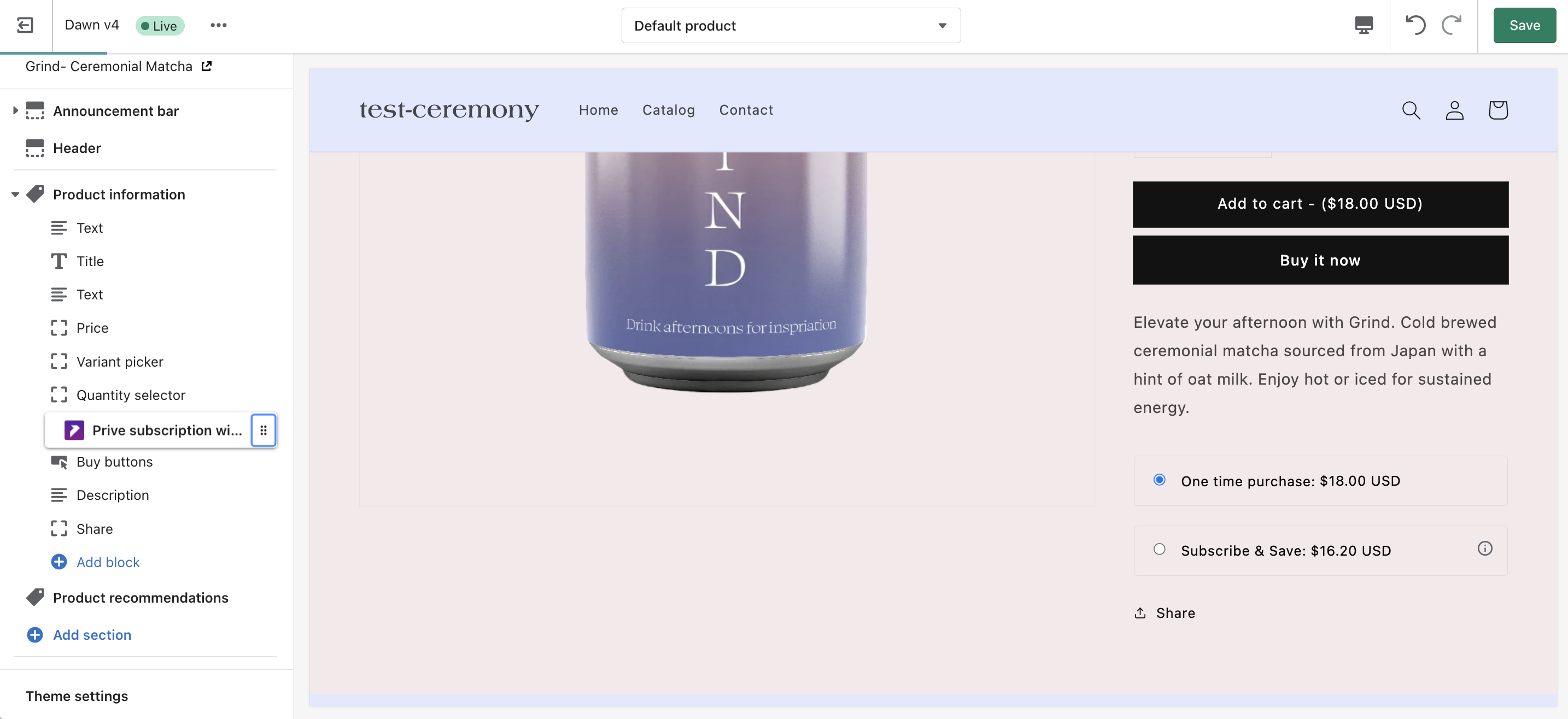
Task: Open the three-dot theme actions menu
Action: pos(219,25)
